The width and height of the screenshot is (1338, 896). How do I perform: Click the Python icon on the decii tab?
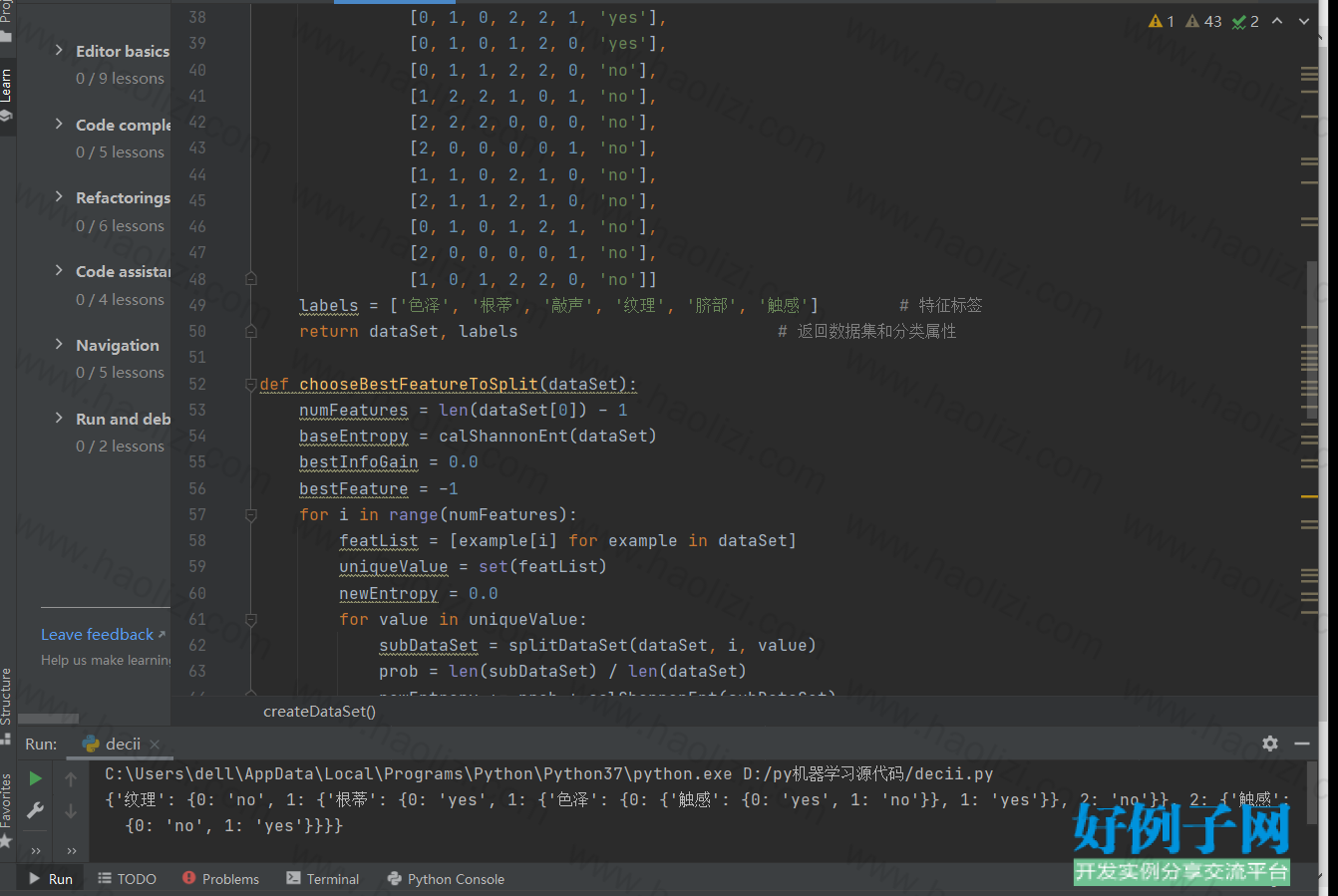click(x=91, y=744)
